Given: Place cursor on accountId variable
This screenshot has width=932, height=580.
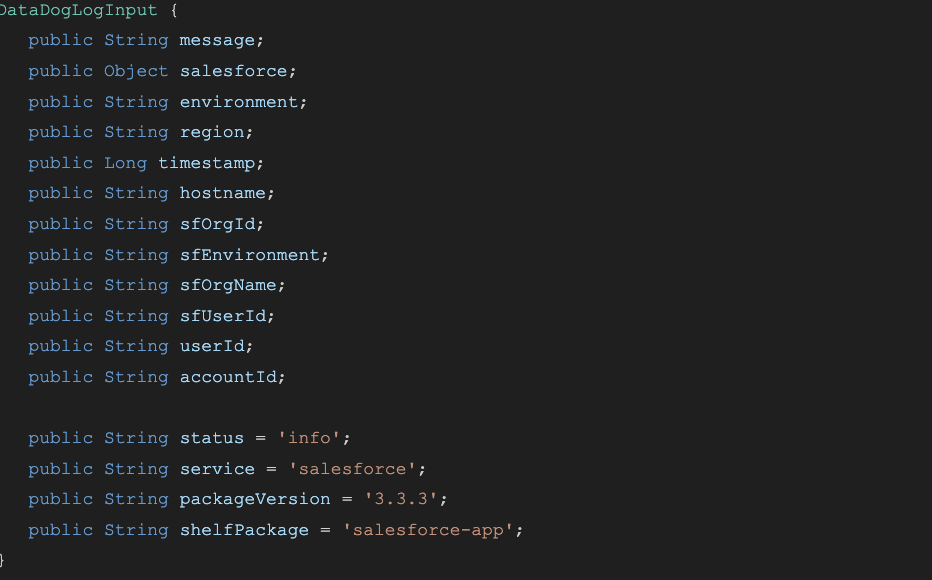Looking at the screenshot, I should [228, 377].
